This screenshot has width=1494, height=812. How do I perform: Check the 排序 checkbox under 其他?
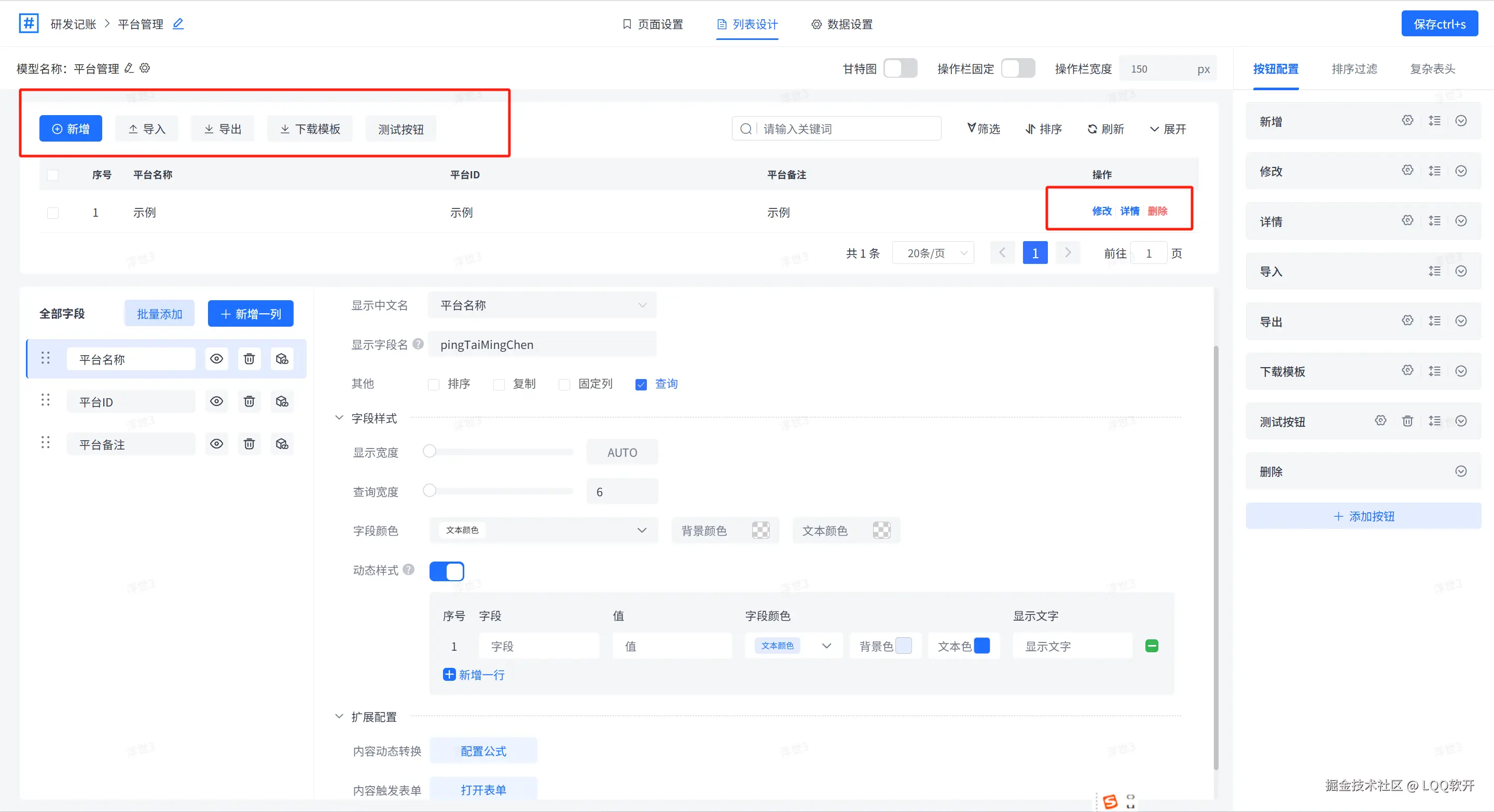click(433, 384)
